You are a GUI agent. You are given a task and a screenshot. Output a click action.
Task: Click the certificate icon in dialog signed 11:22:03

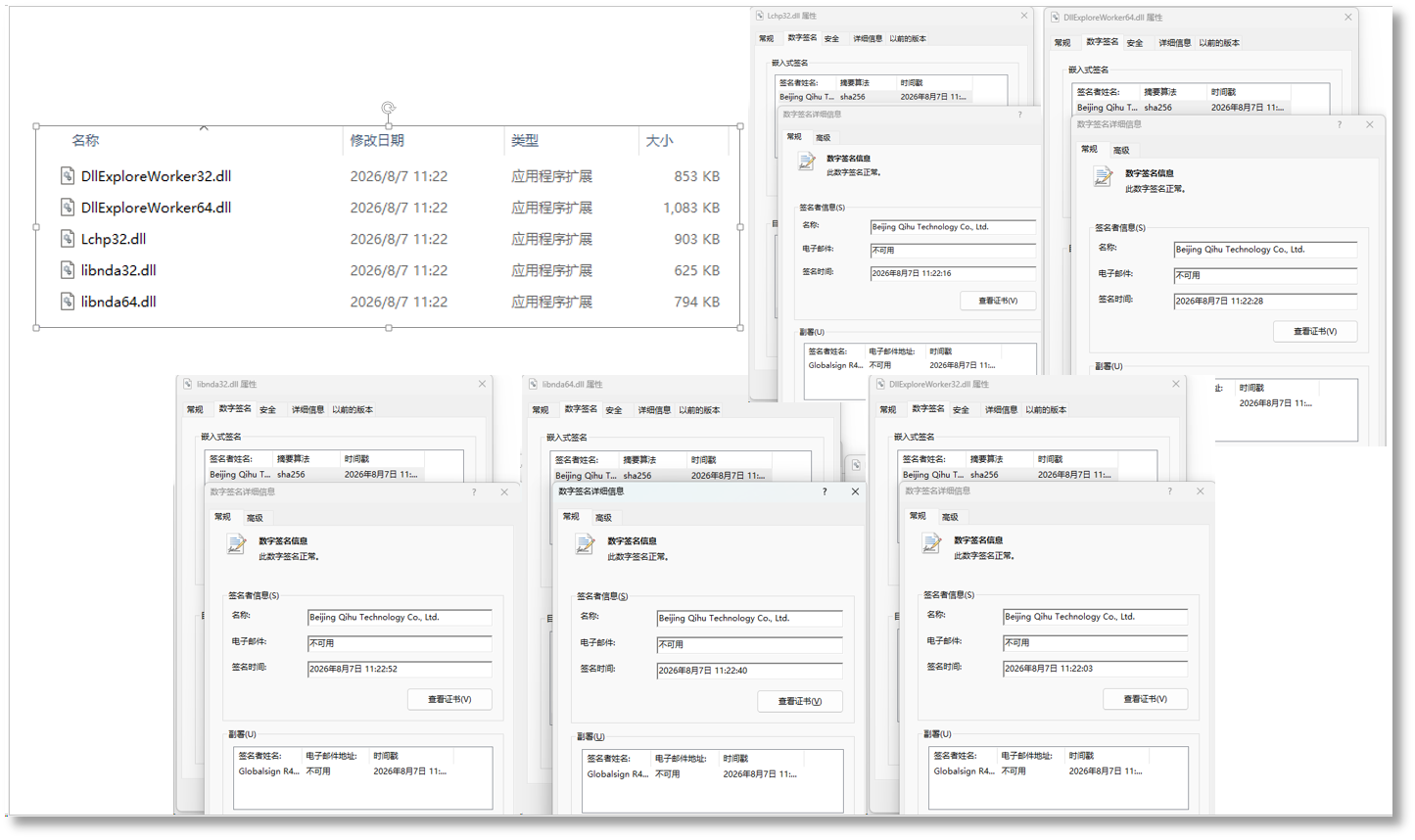click(932, 544)
